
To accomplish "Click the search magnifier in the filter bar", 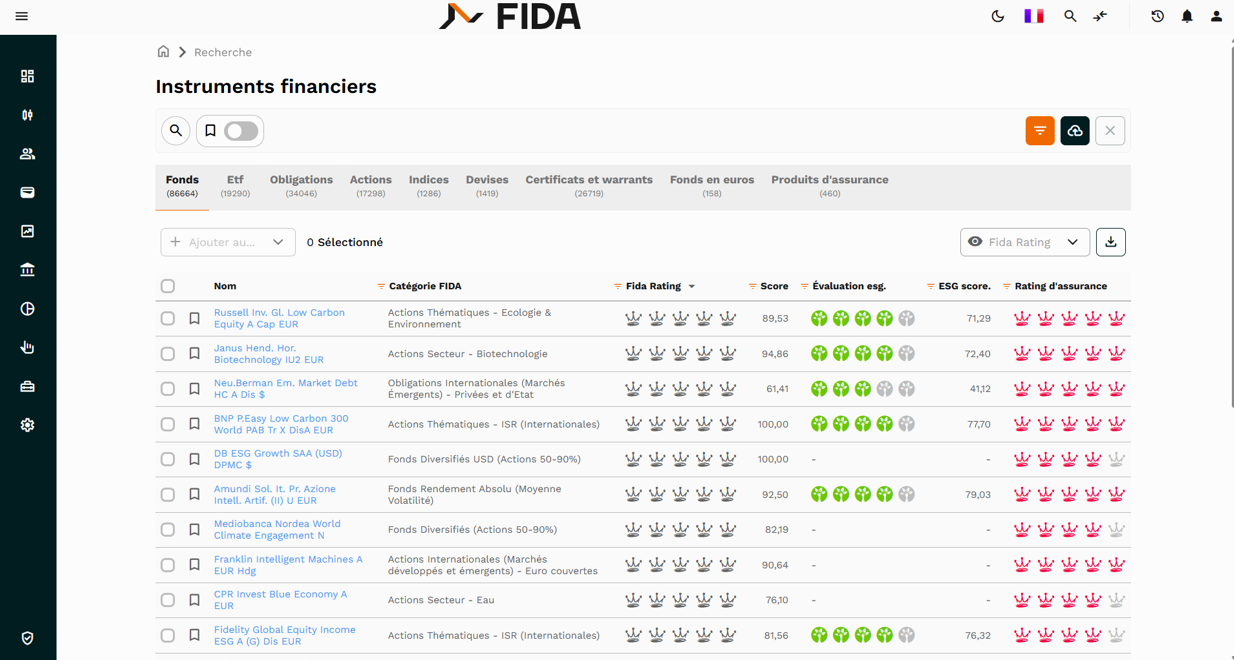I will click(x=176, y=131).
